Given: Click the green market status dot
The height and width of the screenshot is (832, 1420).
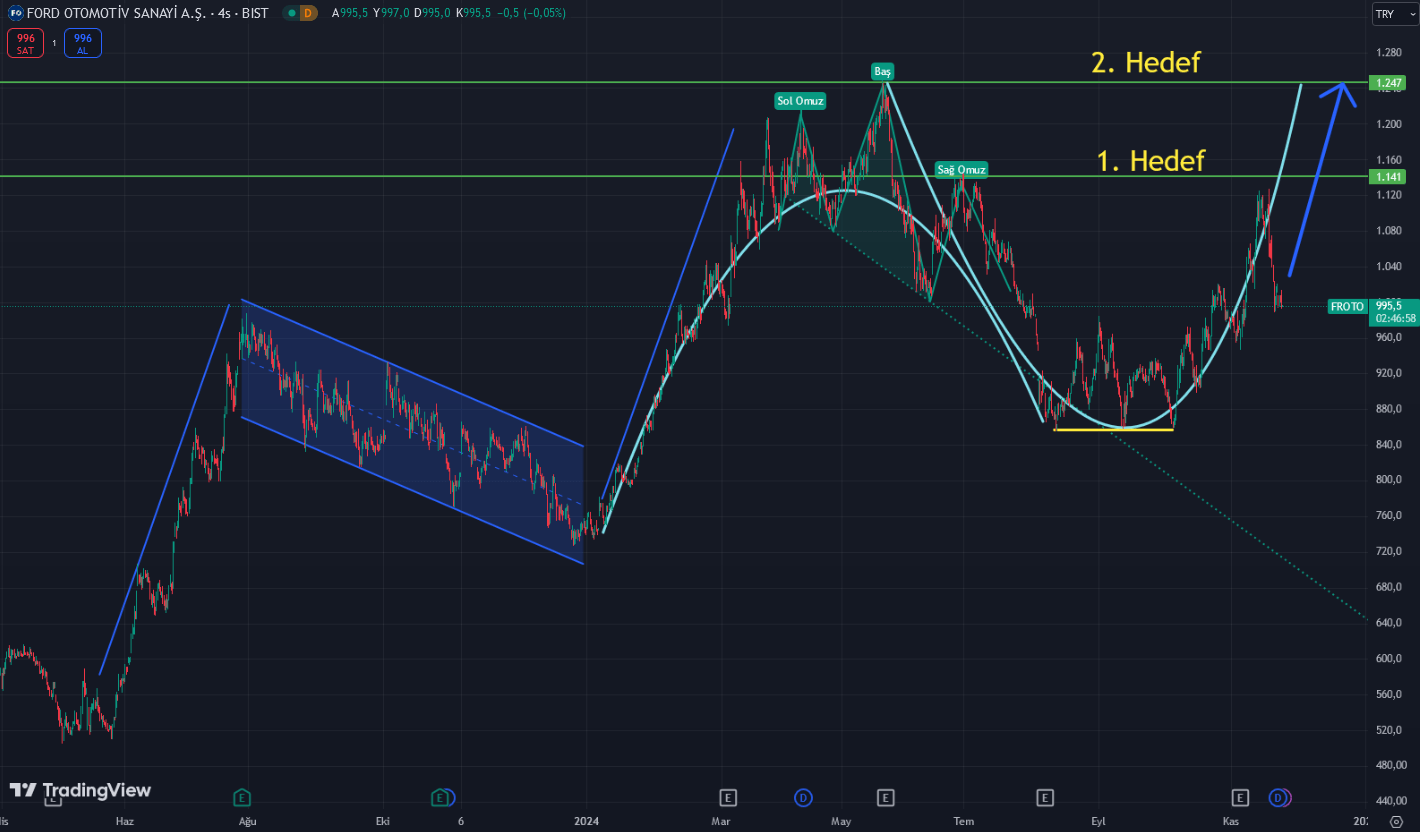Looking at the screenshot, I should pyautogui.click(x=290, y=13).
